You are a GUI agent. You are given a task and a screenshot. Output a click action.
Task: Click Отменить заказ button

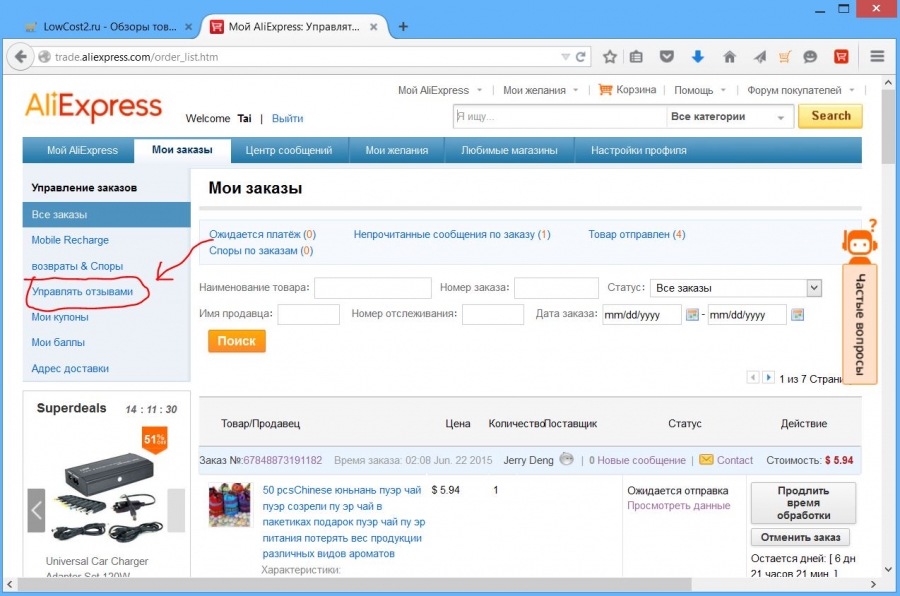(800, 537)
